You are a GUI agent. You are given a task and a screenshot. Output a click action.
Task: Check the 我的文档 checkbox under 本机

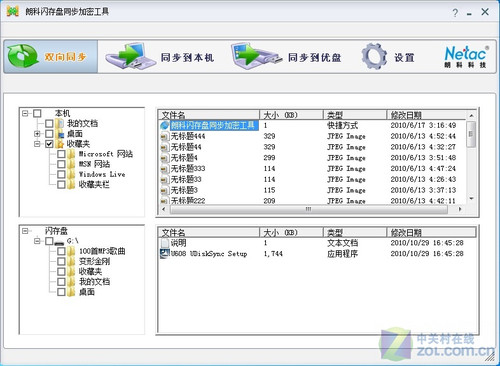click(49, 123)
